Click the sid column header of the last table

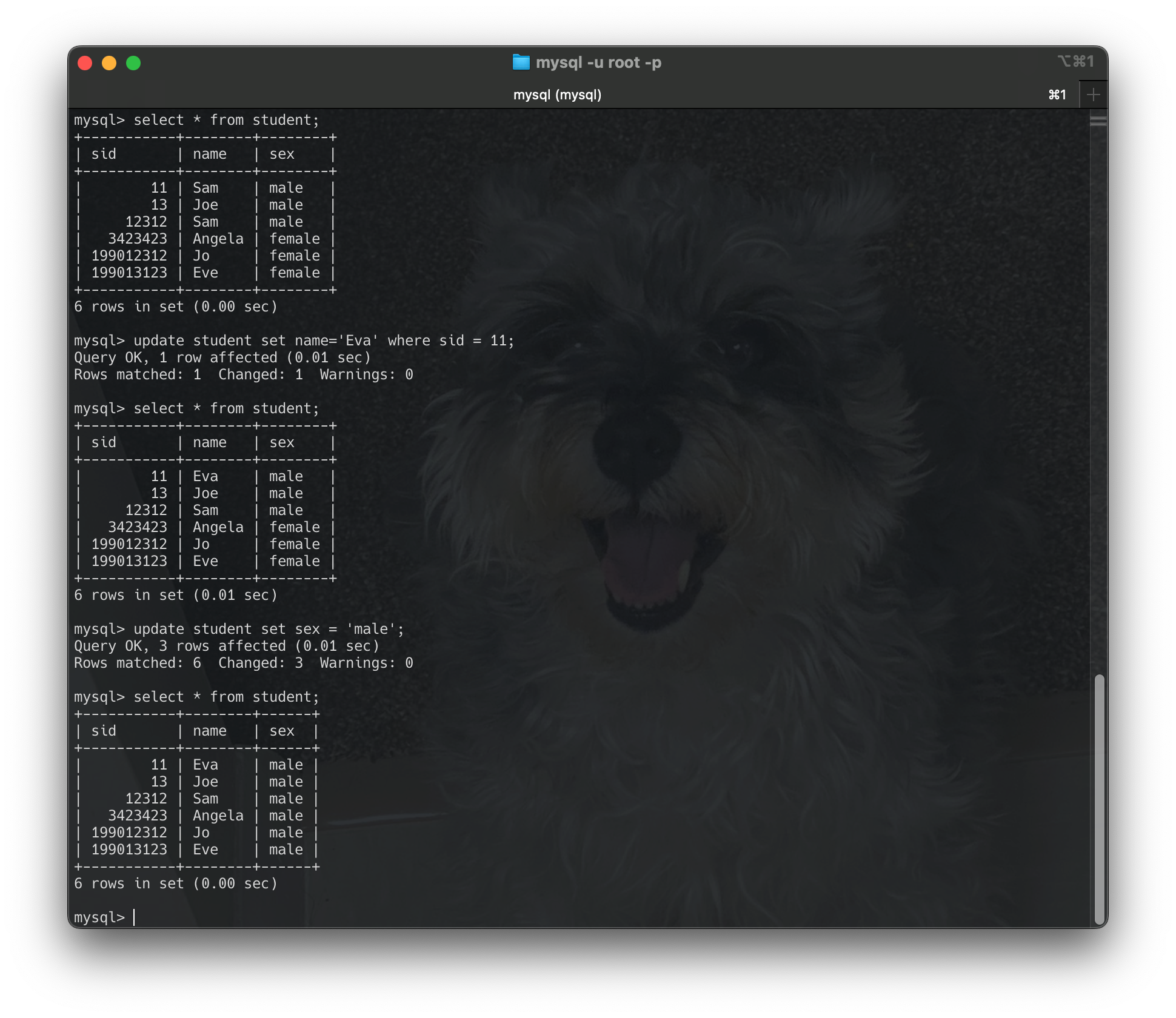pos(105,730)
